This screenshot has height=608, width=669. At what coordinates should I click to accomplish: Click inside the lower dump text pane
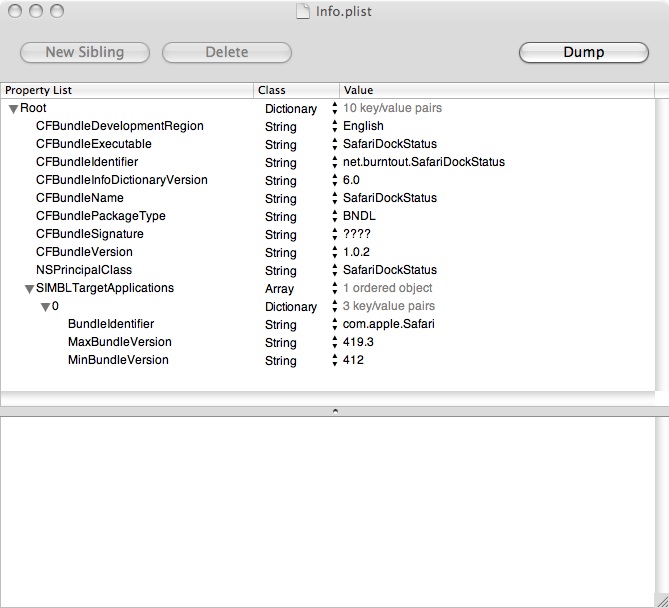(328, 512)
